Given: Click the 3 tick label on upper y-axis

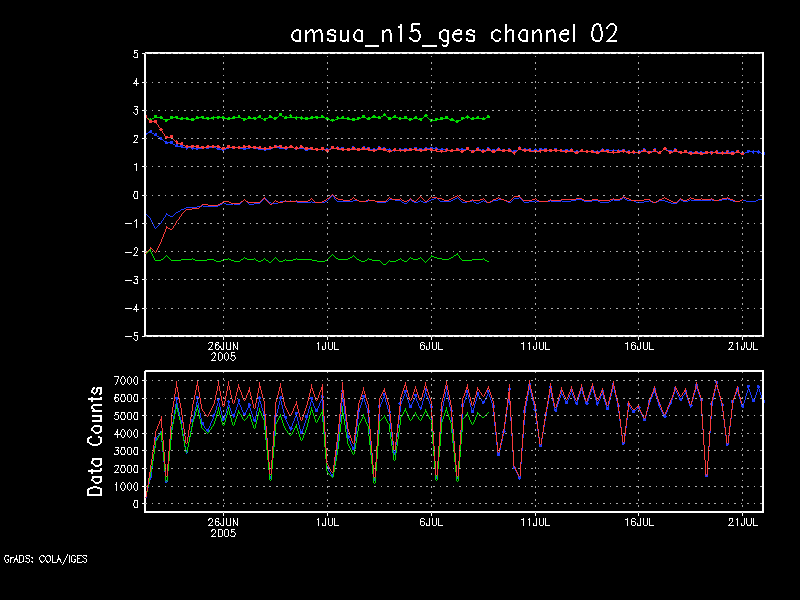Looking at the screenshot, I should coord(135,111).
